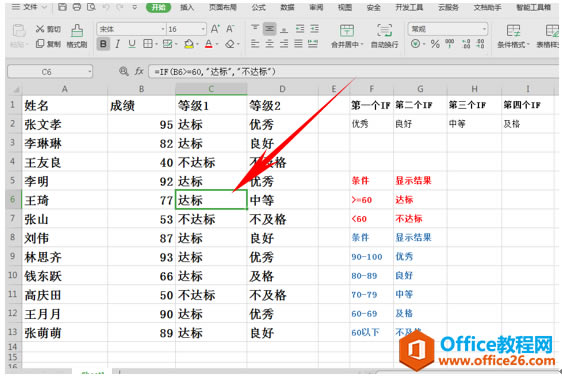Click the Save icon in quick toolbar
This screenshot has width=562, height=378.
pos(62,7)
